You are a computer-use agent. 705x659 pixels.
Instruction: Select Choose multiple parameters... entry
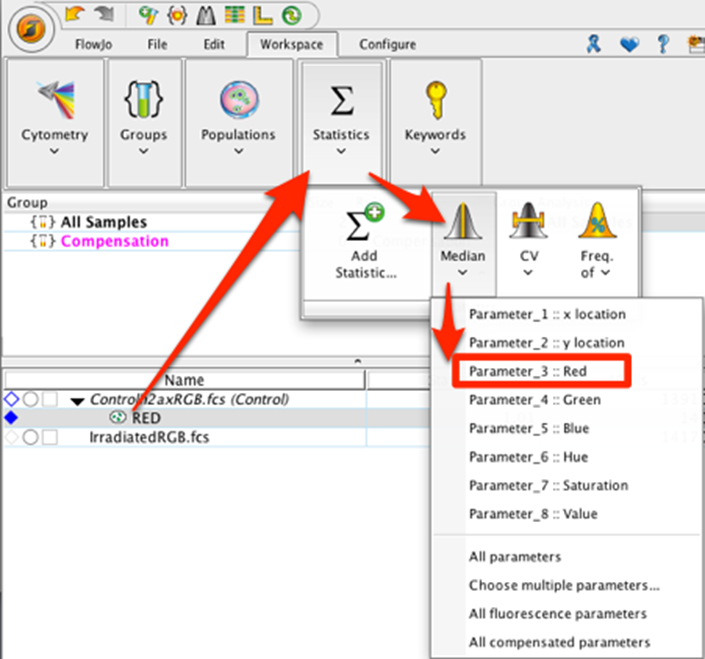tap(564, 585)
